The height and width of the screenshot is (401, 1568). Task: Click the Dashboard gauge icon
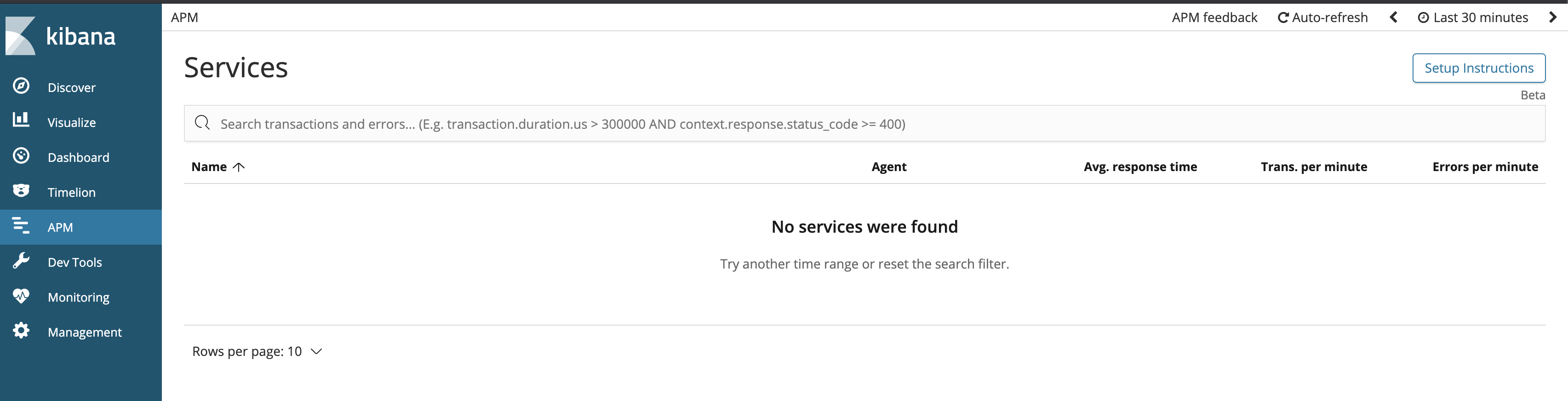[21, 156]
